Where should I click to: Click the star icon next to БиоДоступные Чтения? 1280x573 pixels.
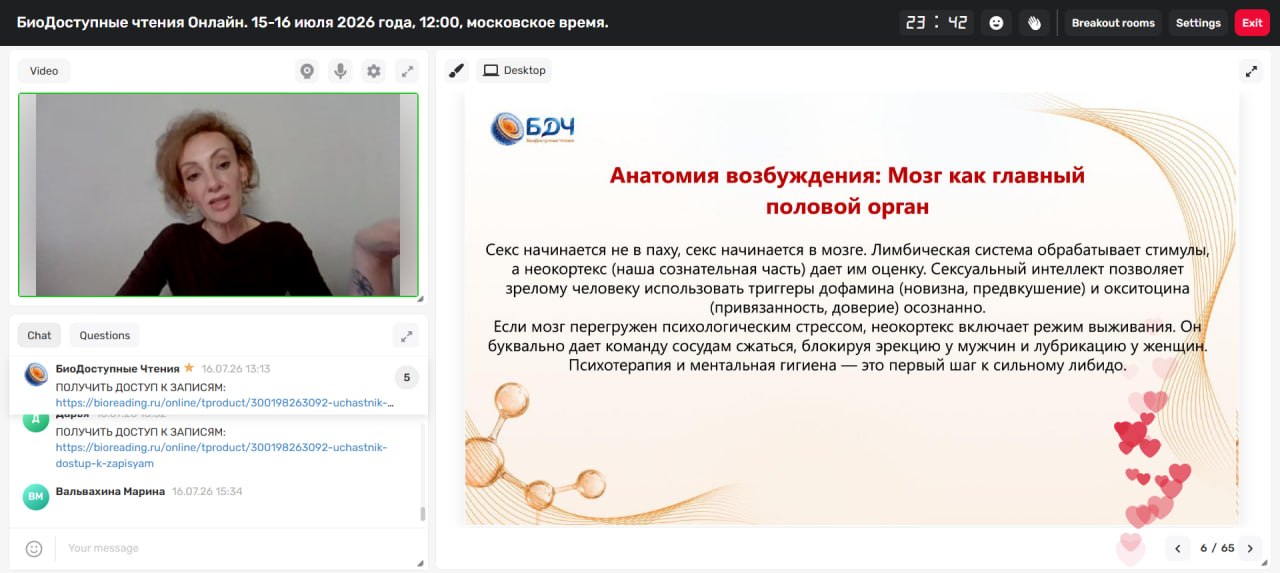pyautogui.click(x=189, y=368)
